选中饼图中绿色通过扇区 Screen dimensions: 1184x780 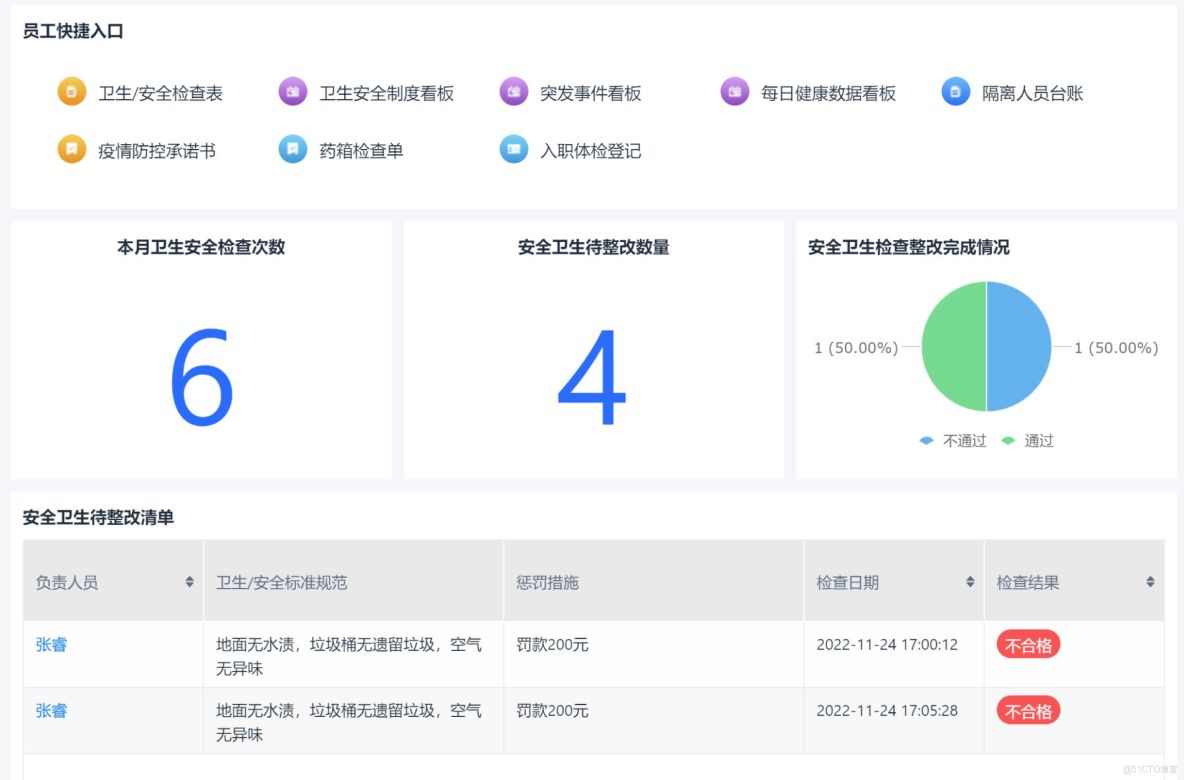click(x=955, y=347)
